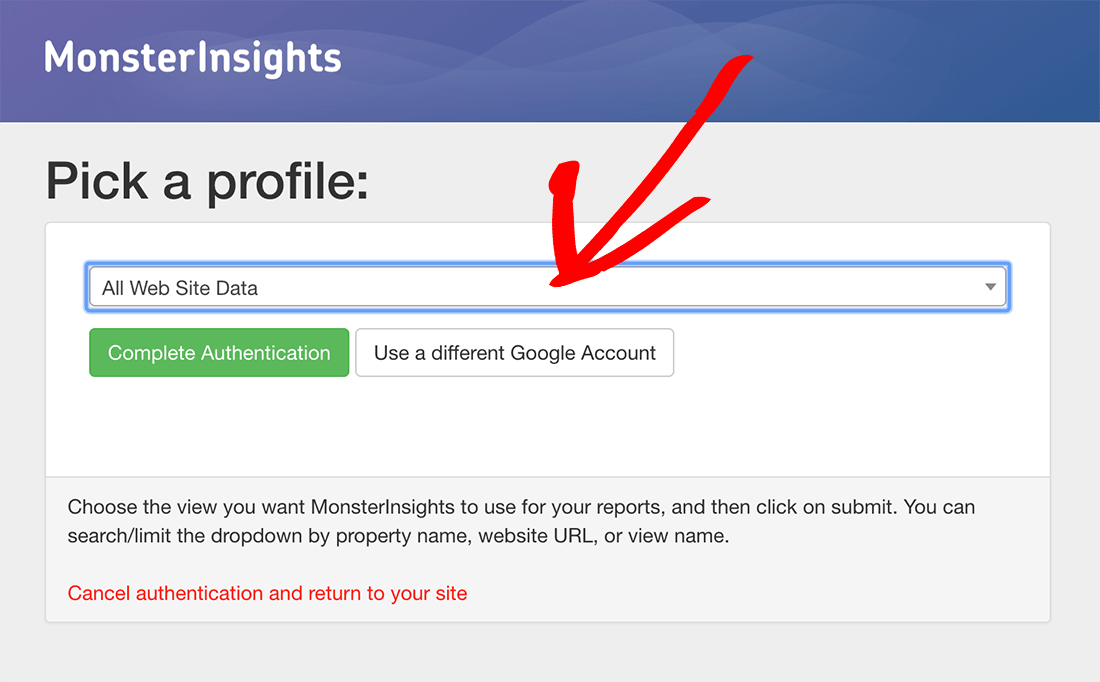Choose Use a different Google Account

click(x=514, y=352)
